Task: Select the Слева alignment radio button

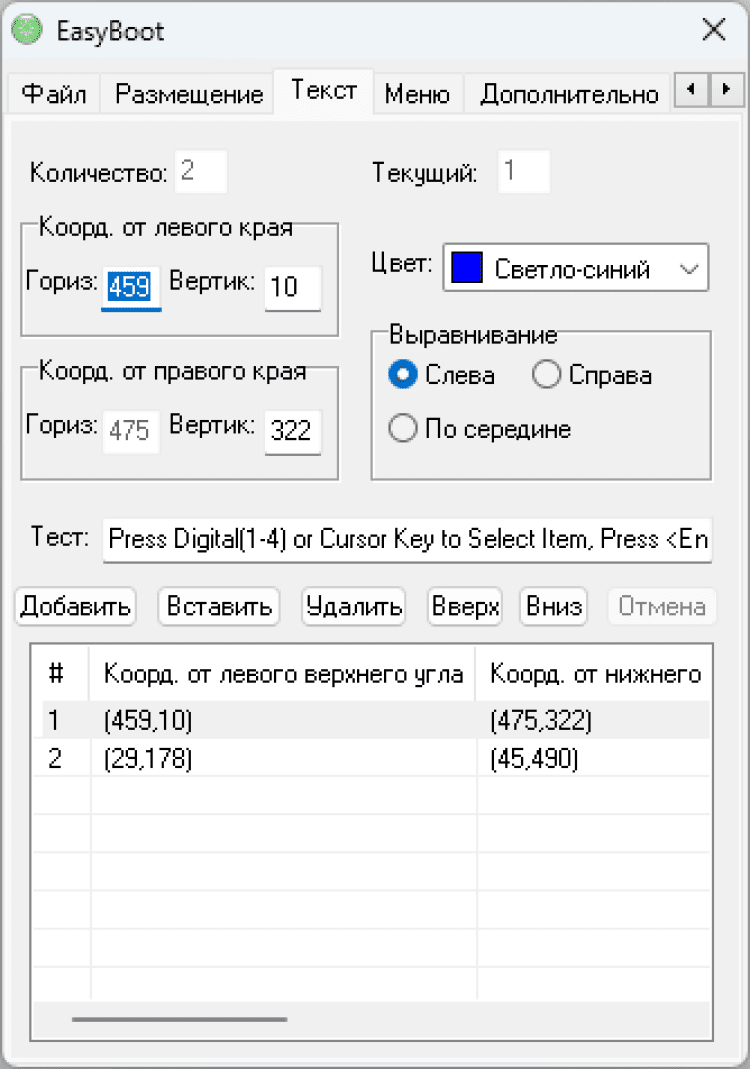Action: [403, 376]
